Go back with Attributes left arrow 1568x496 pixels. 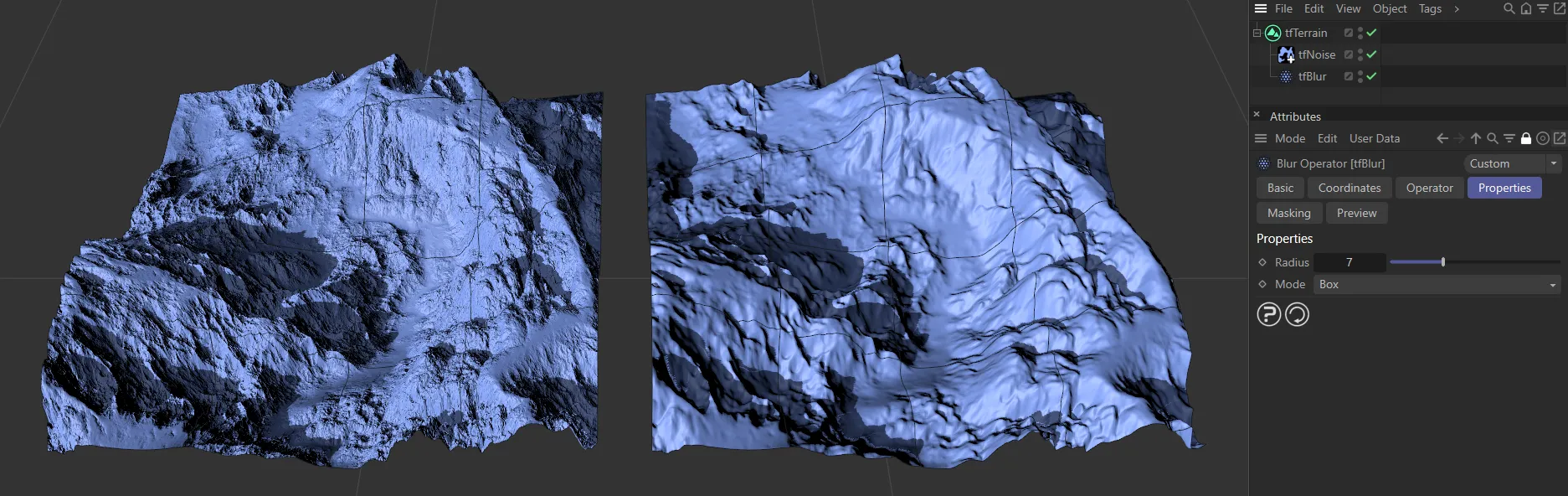1442,138
